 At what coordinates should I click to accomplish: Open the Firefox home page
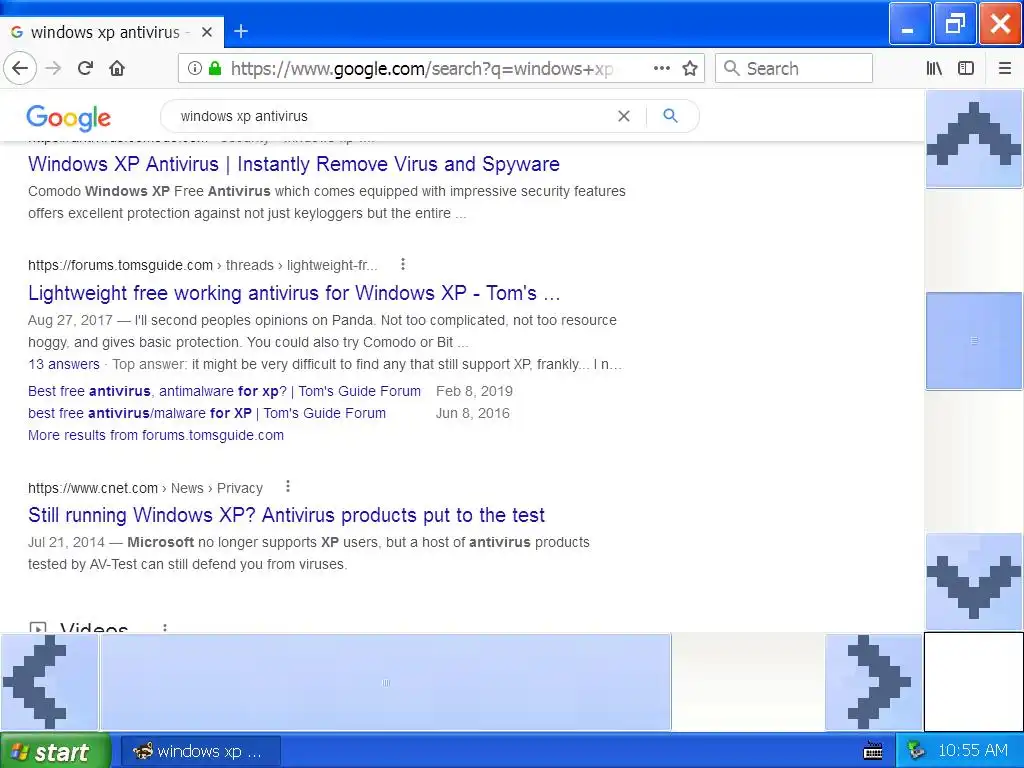[x=117, y=68]
